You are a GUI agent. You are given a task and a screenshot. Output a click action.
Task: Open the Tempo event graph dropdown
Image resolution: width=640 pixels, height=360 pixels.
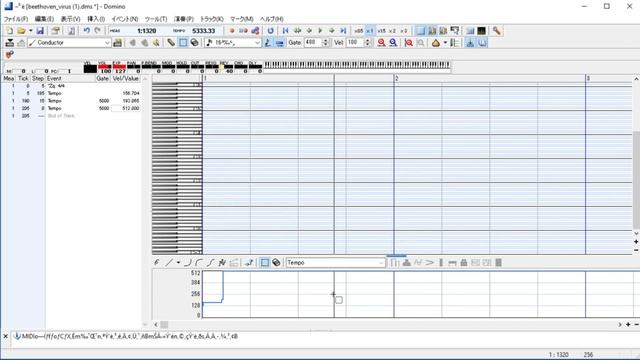[381, 262]
